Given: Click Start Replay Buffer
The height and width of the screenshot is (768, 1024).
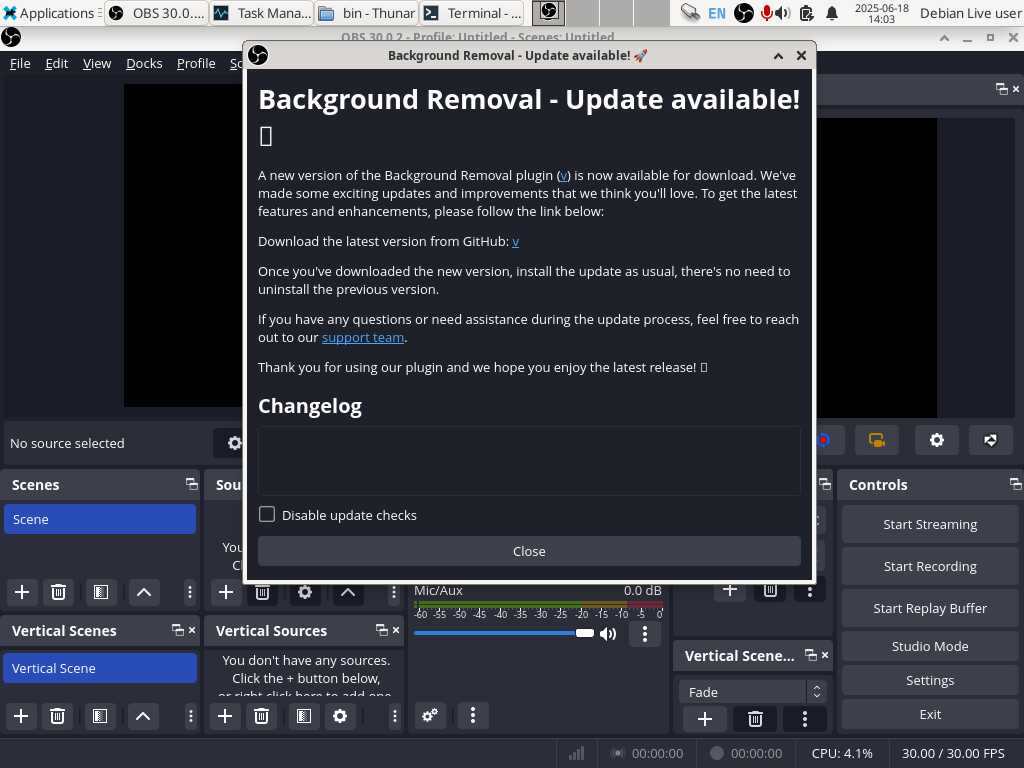Looking at the screenshot, I should click(x=930, y=608).
